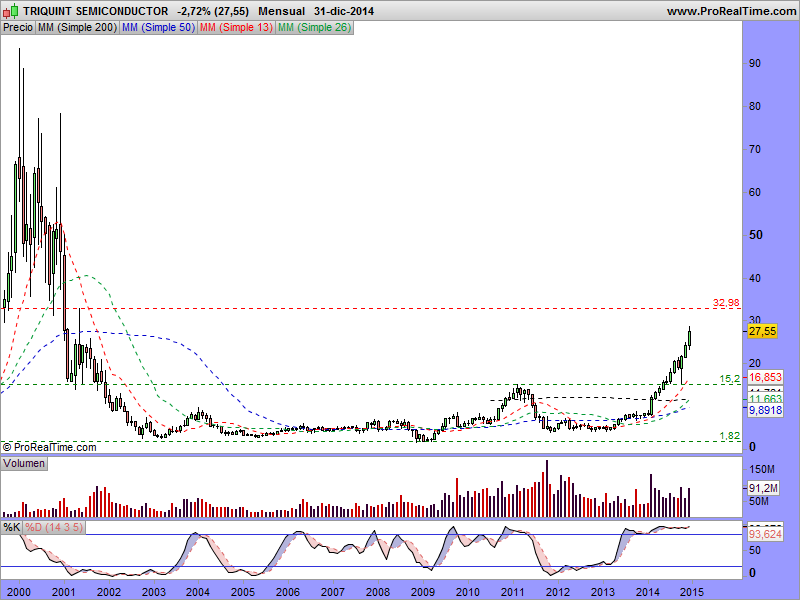Open the MM (Simple 13) indicator label

click(x=236, y=28)
